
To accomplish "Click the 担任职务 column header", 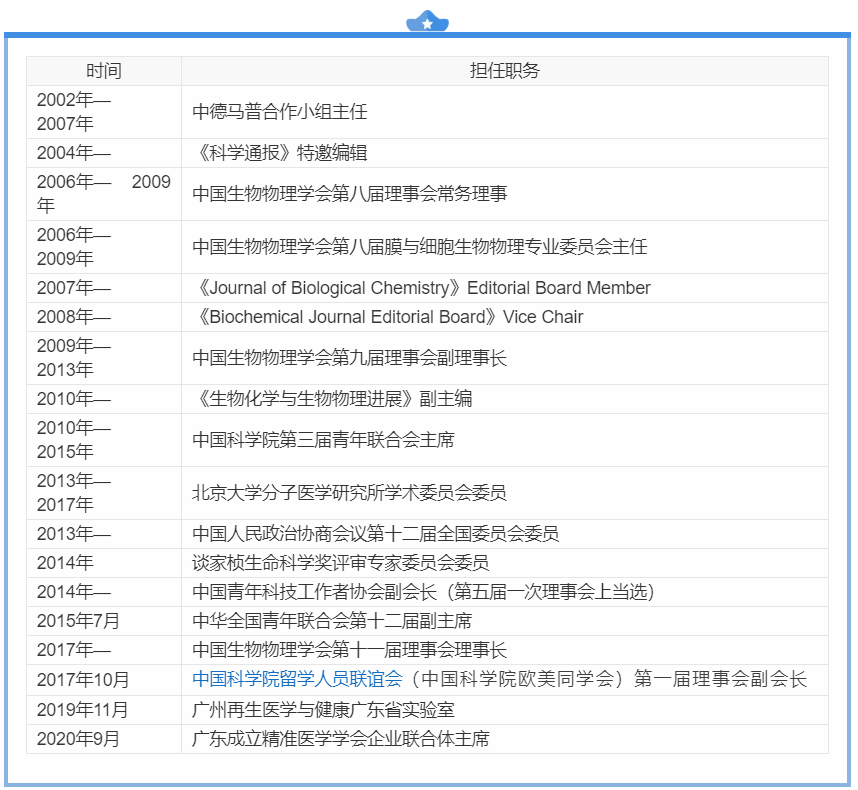I will (x=504, y=71).
